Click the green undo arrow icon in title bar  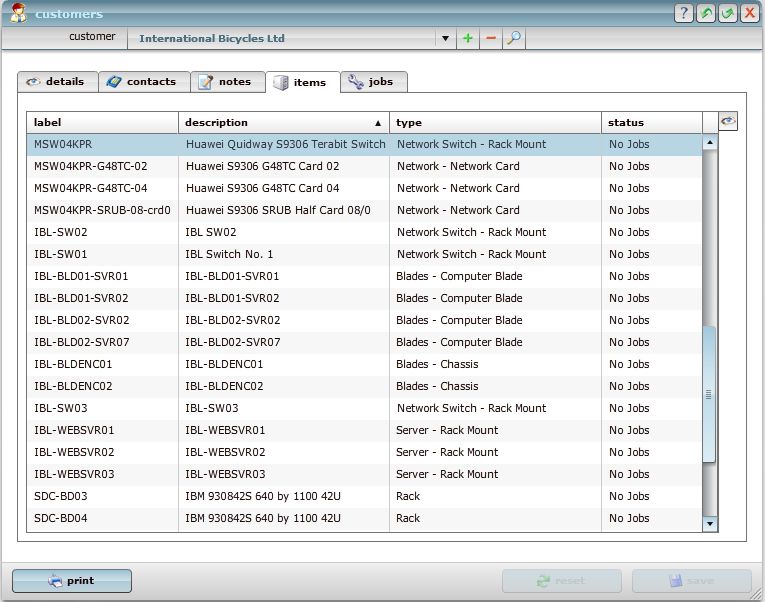706,13
